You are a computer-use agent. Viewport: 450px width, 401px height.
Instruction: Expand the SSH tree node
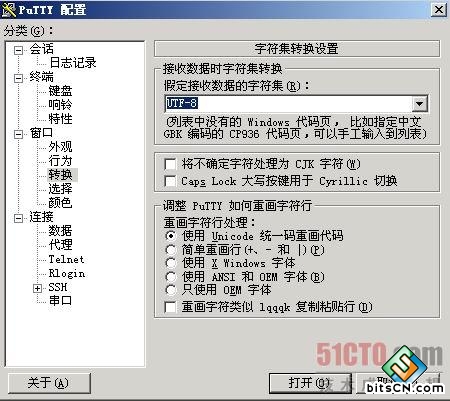click(37, 288)
